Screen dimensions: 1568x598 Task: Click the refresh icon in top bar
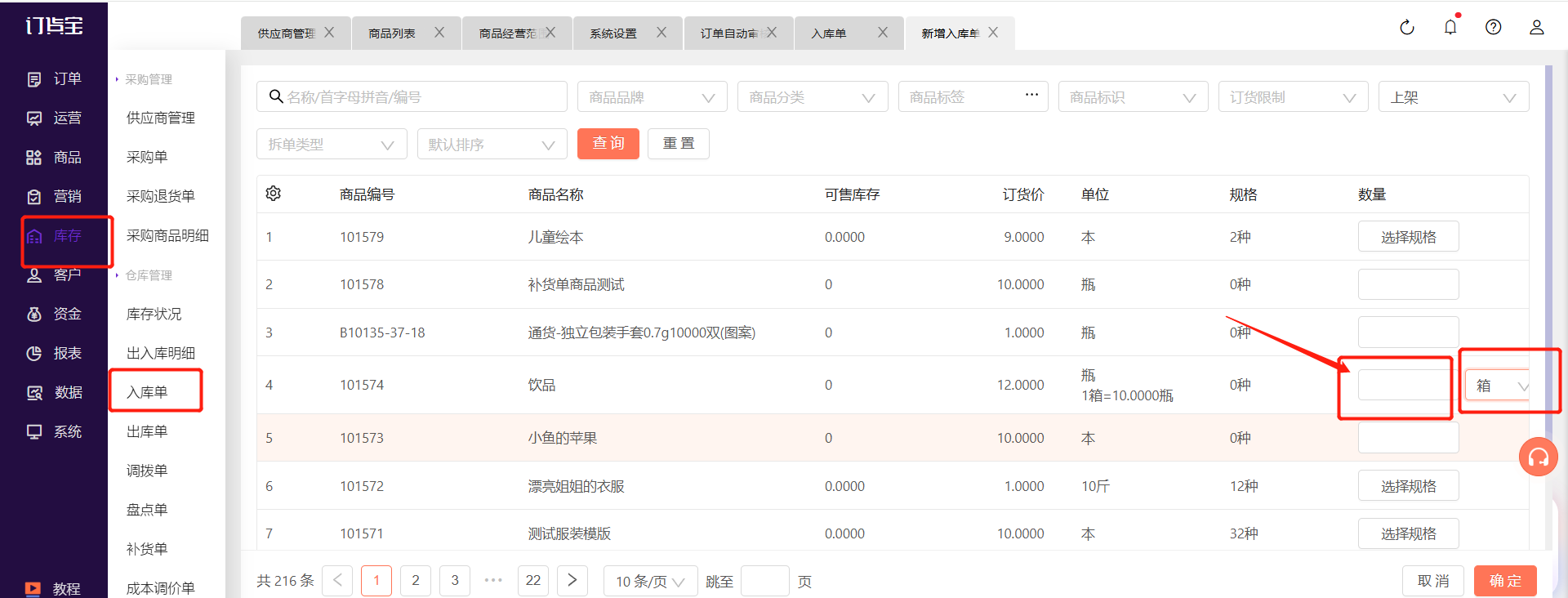pos(1406,28)
